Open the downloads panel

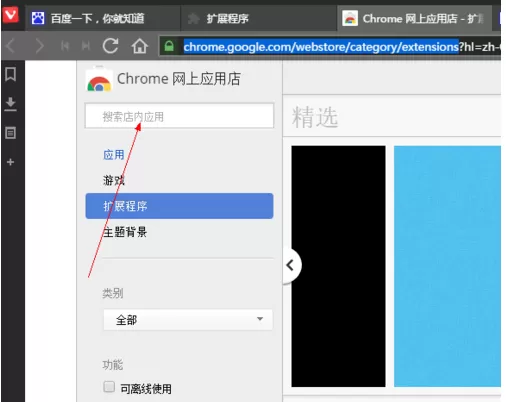tap(10, 104)
